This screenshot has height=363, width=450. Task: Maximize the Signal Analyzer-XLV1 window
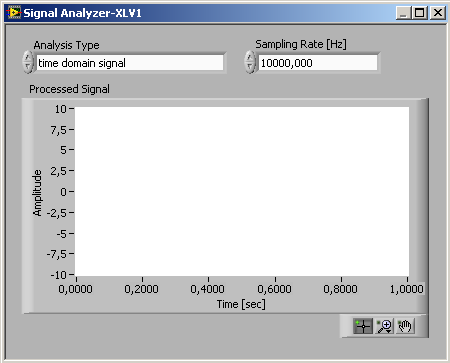(420, 13)
